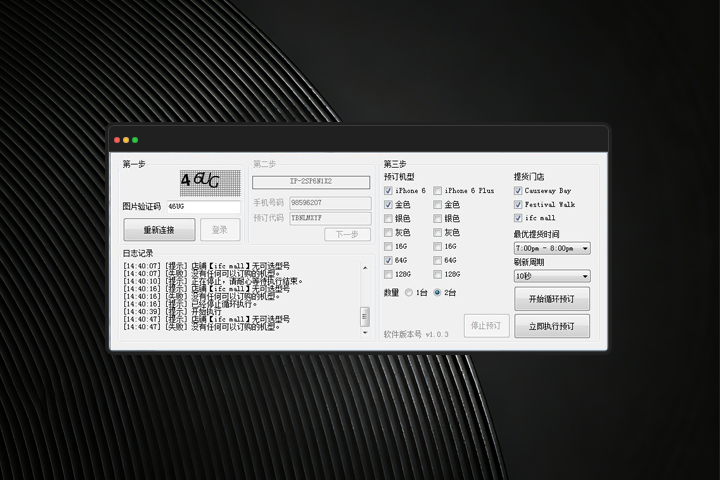The height and width of the screenshot is (480, 720).
Task: Click the log scrollbar up arrow
Action: pos(365,268)
